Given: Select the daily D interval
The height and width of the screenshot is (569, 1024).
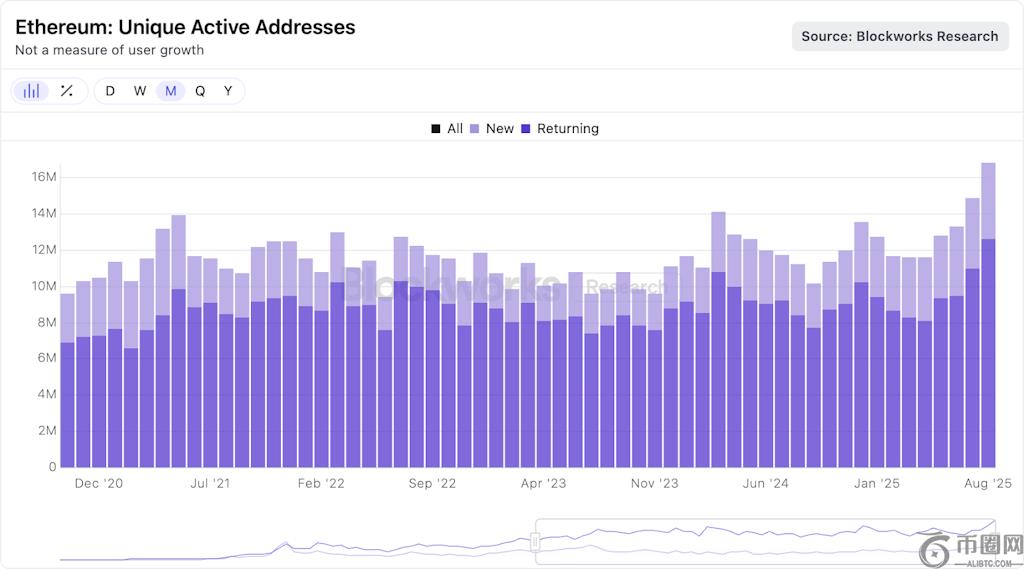Looking at the screenshot, I should tap(110, 91).
